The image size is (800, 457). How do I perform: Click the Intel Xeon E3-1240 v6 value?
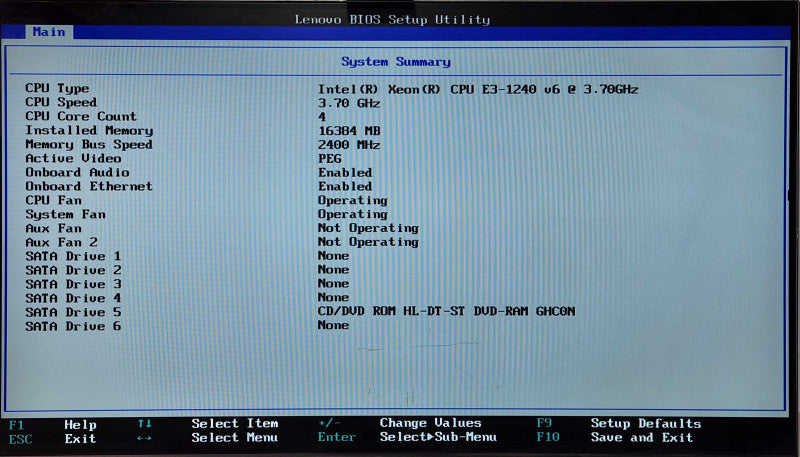coord(478,89)
